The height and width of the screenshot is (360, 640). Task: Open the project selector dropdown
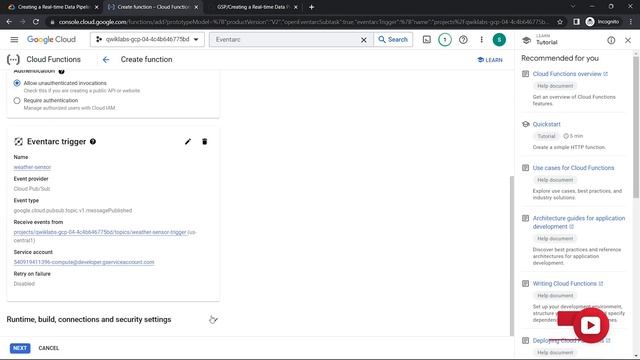tap(147, 40)
